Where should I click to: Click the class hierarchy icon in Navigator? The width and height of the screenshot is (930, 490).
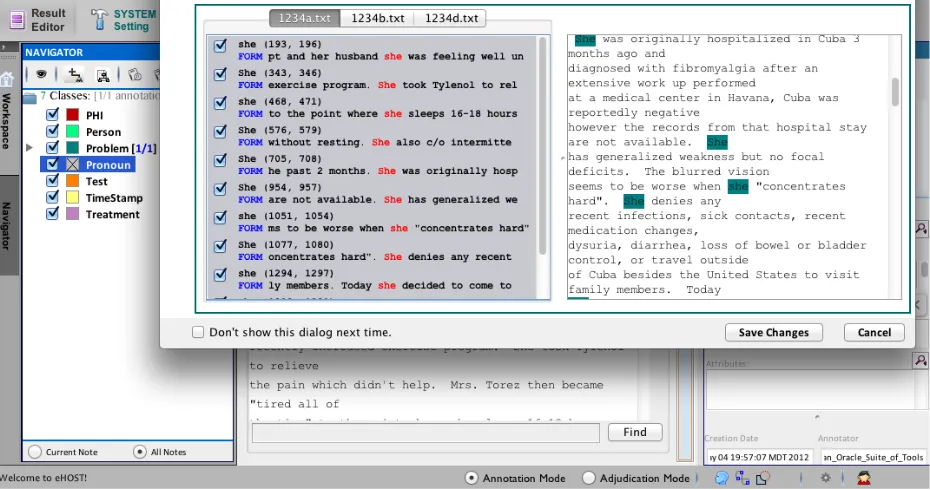click(75, 74)
